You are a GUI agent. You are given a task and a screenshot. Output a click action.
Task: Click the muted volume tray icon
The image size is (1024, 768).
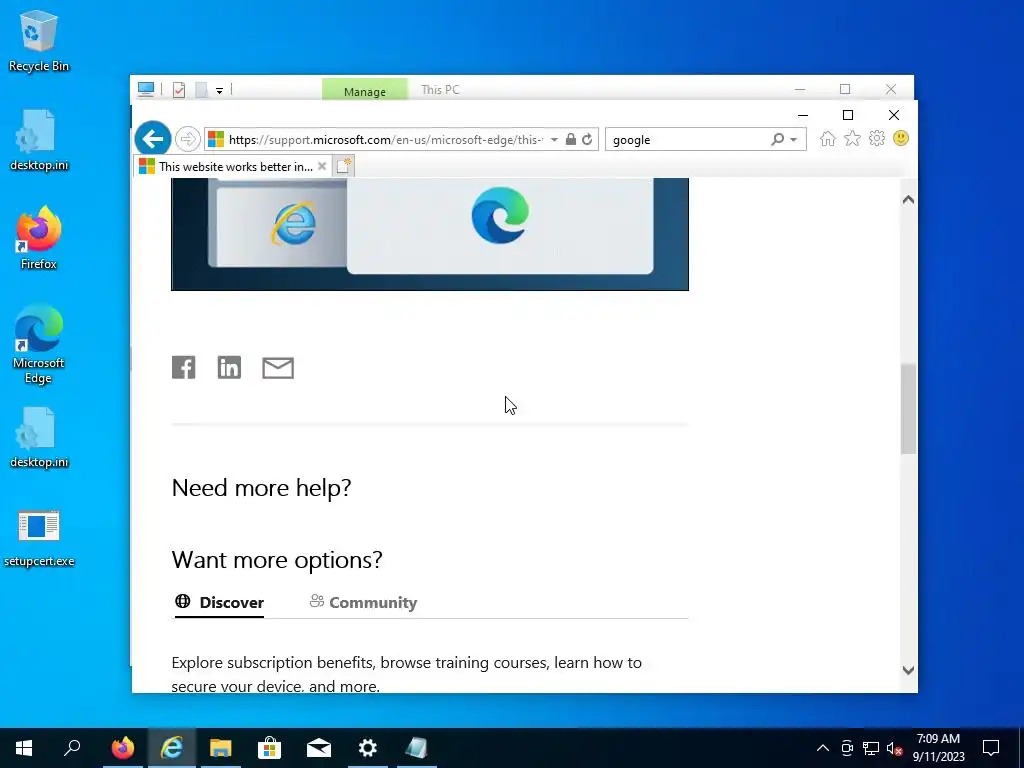pyautogui.click(x=894, y=748)
